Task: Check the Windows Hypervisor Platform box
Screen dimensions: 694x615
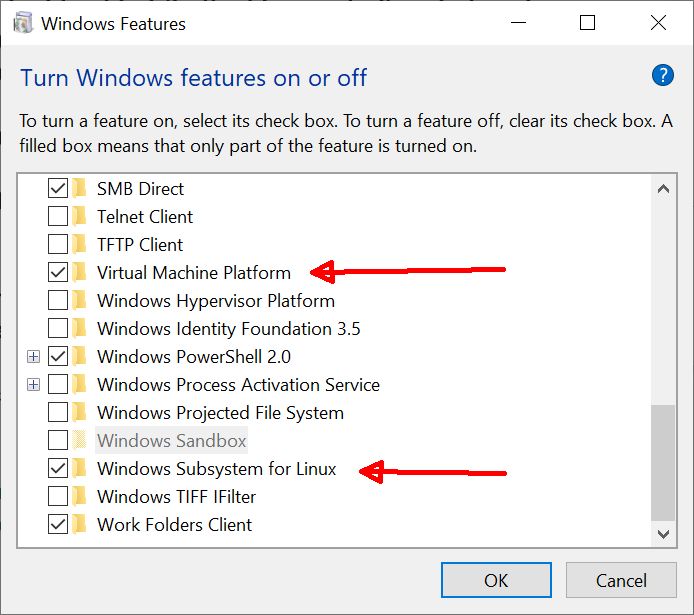Action: (58, 300)
